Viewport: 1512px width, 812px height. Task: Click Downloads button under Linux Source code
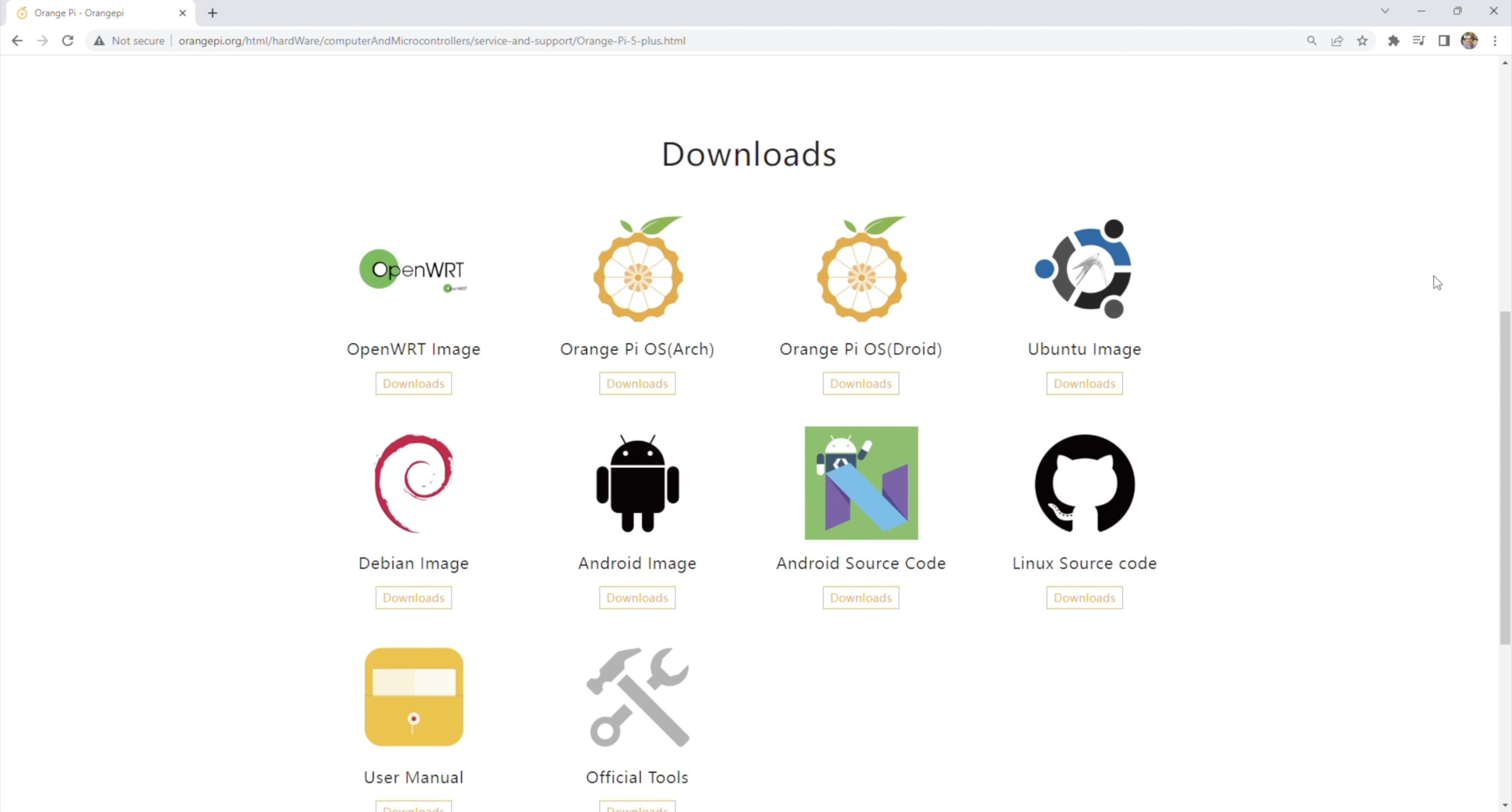pos(1084,598)
